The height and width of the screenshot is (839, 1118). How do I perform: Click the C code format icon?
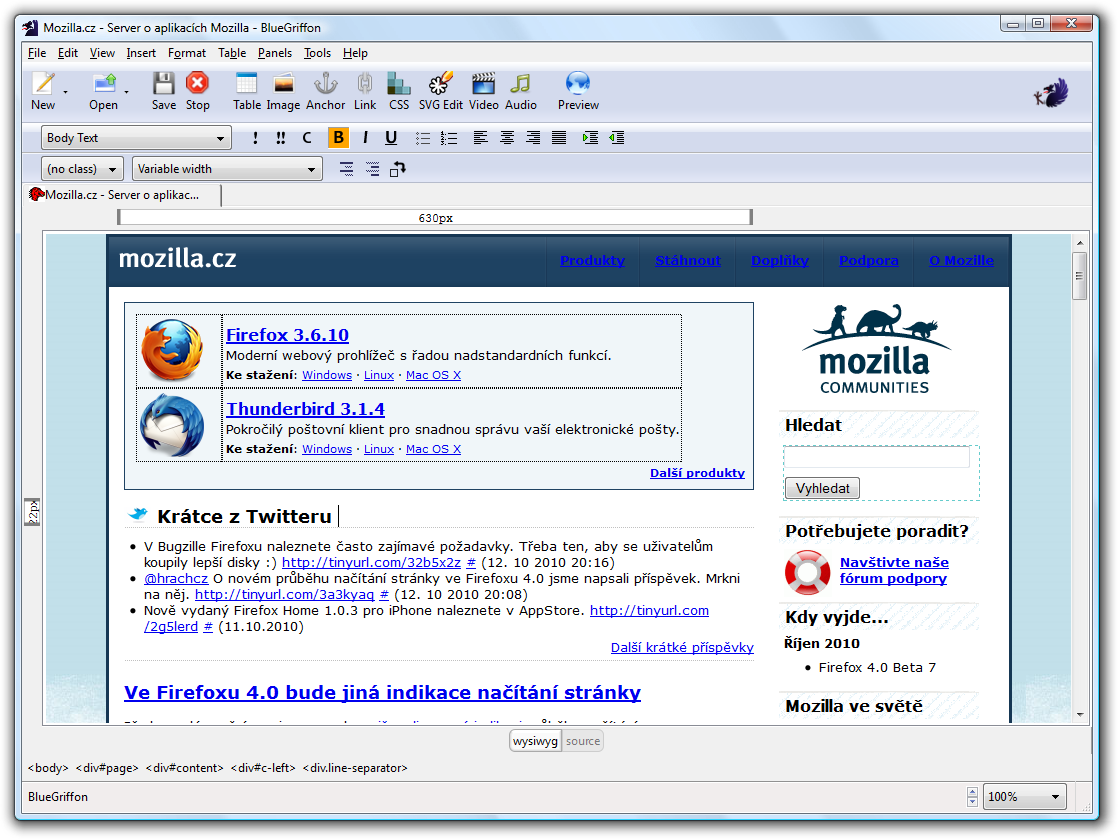tap(307, 138)
